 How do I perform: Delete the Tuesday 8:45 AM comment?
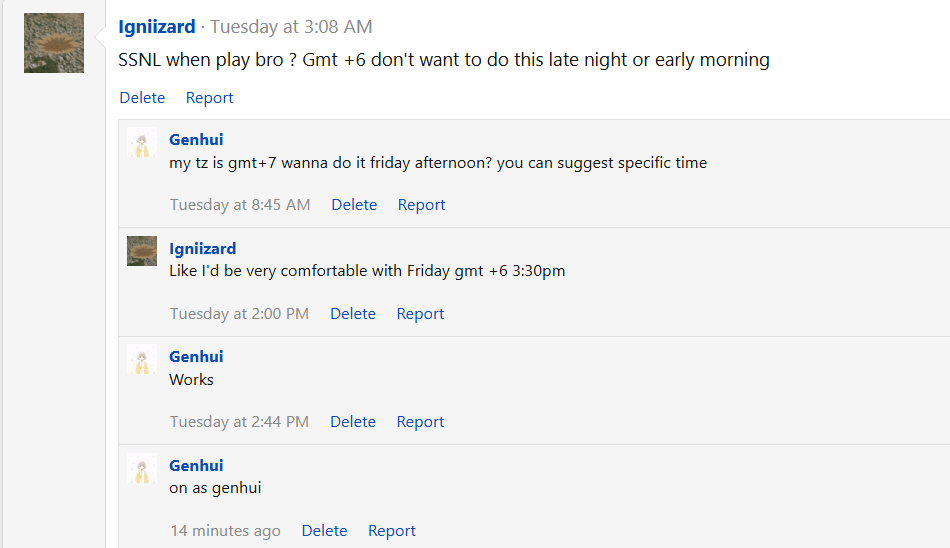354,205
